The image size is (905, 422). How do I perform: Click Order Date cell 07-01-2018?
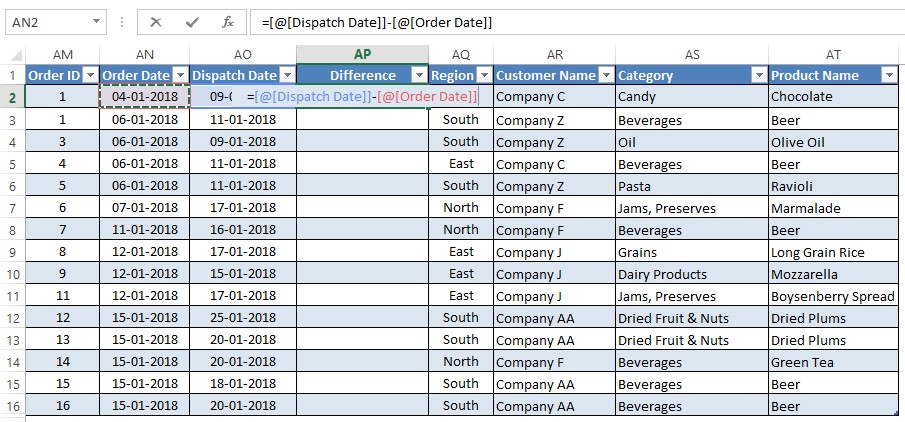145,207
